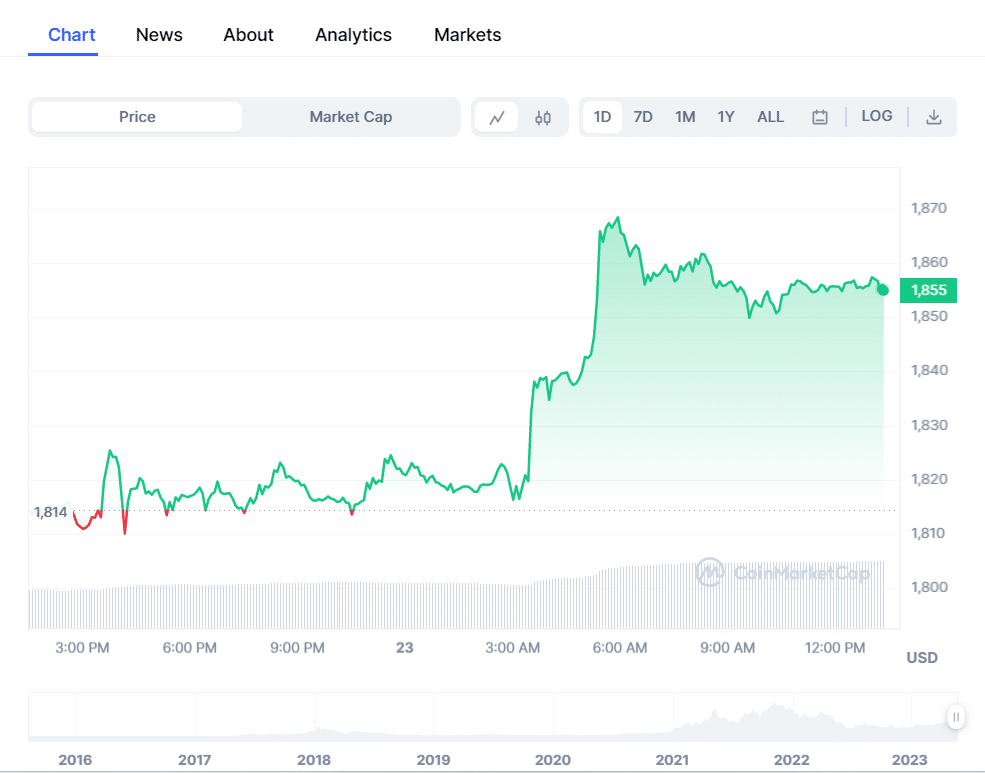Click the 3:00 PM axis label

tap(82, 647)
